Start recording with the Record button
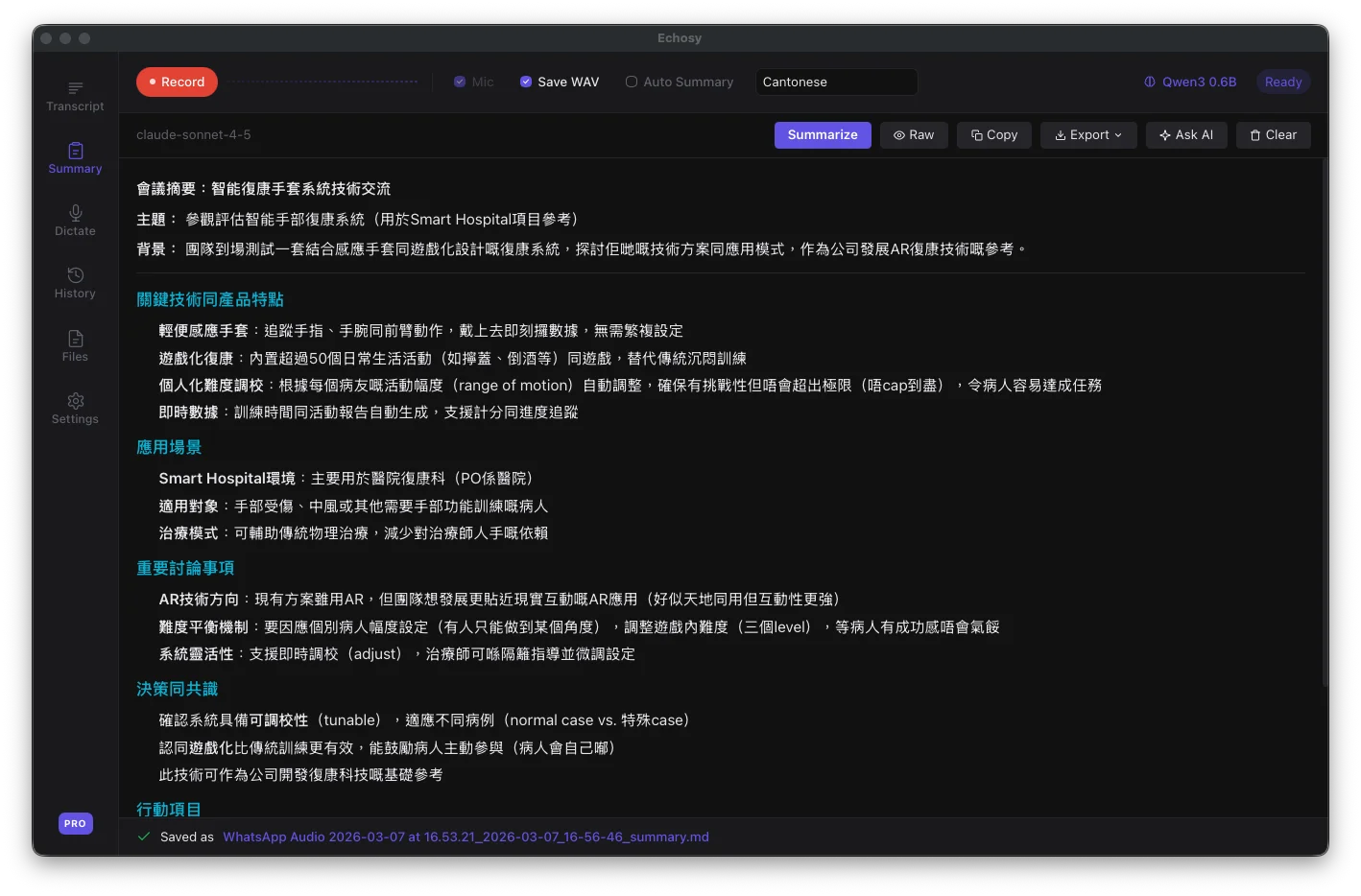Image resolution: width=1361 pixels, height=896 pixels. (x=177, y=82)
